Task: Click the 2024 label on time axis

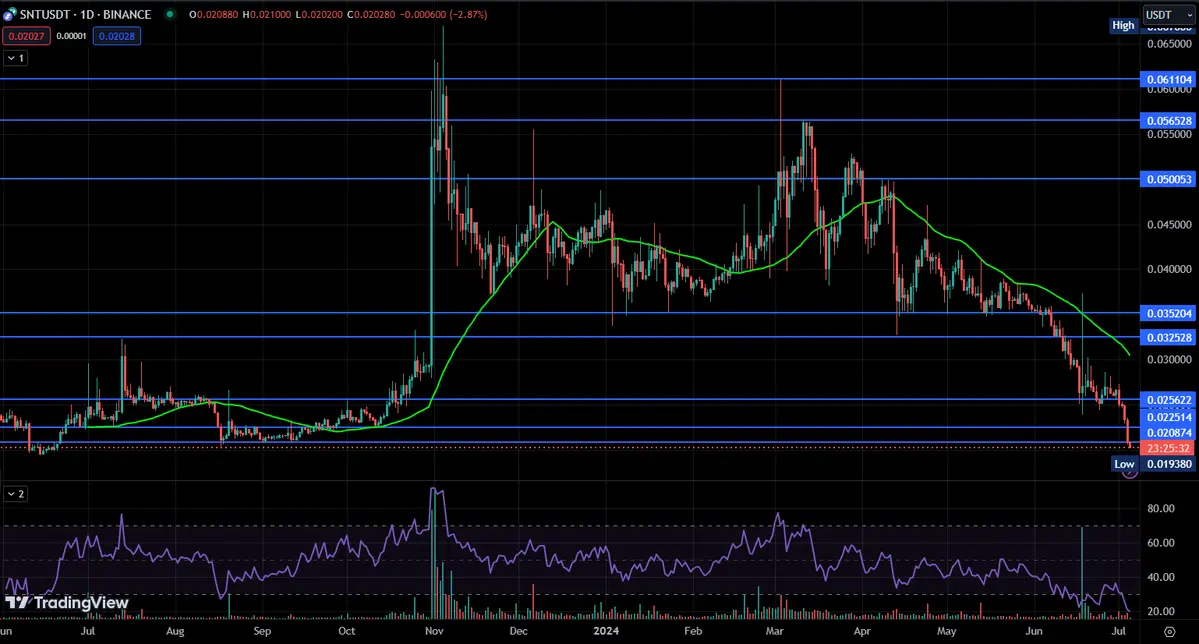Action: click(606, 631)
